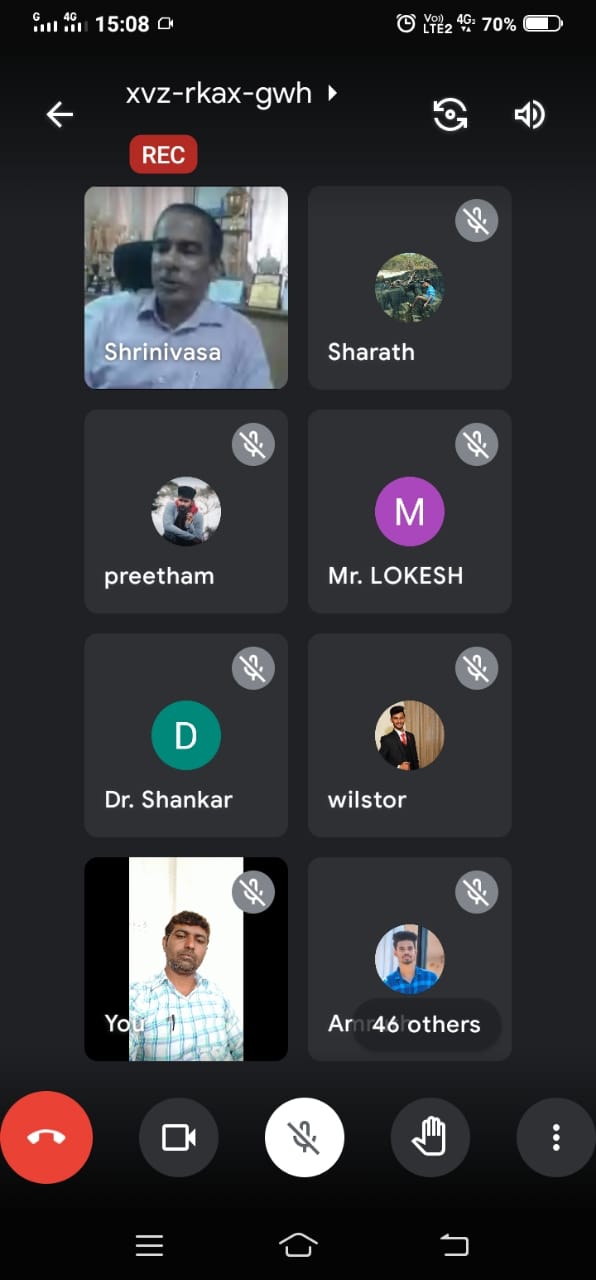Open Android recent apps menu button
Viewport: 596px width, 1280px height.
[x=149, y=1244]
